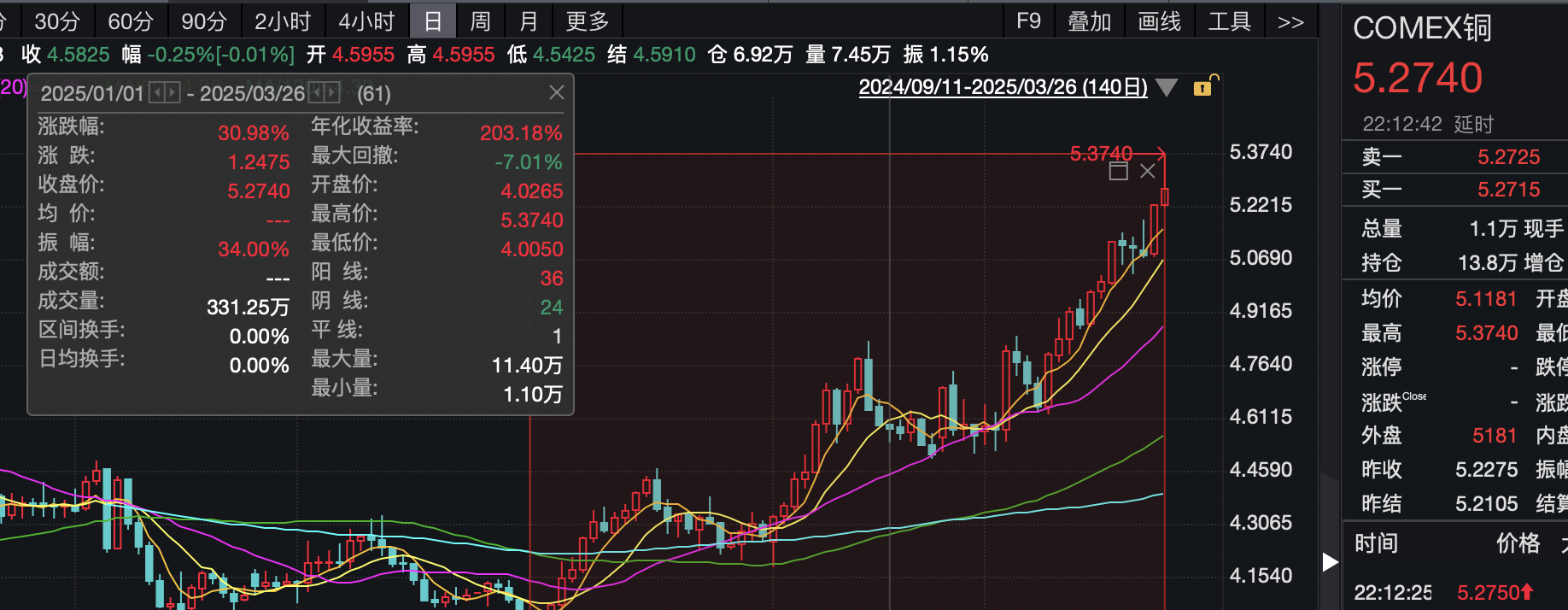
Task: Open the 工具 tools menu
Action: pyautogui.click(x=1229, y=21)
